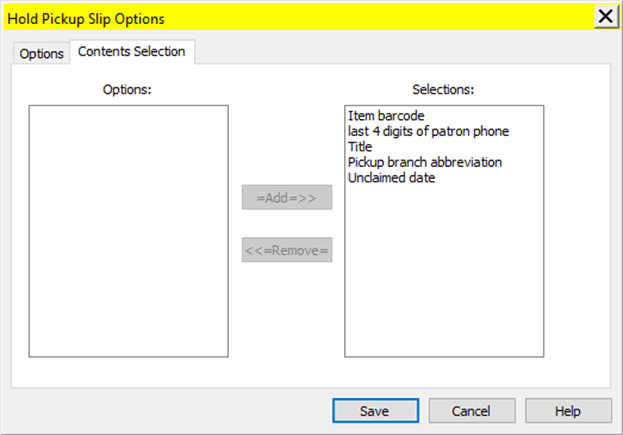Click empty space below Unclaimed date
The height and width of the screenshot is (435, 623).
coord(444,270)
